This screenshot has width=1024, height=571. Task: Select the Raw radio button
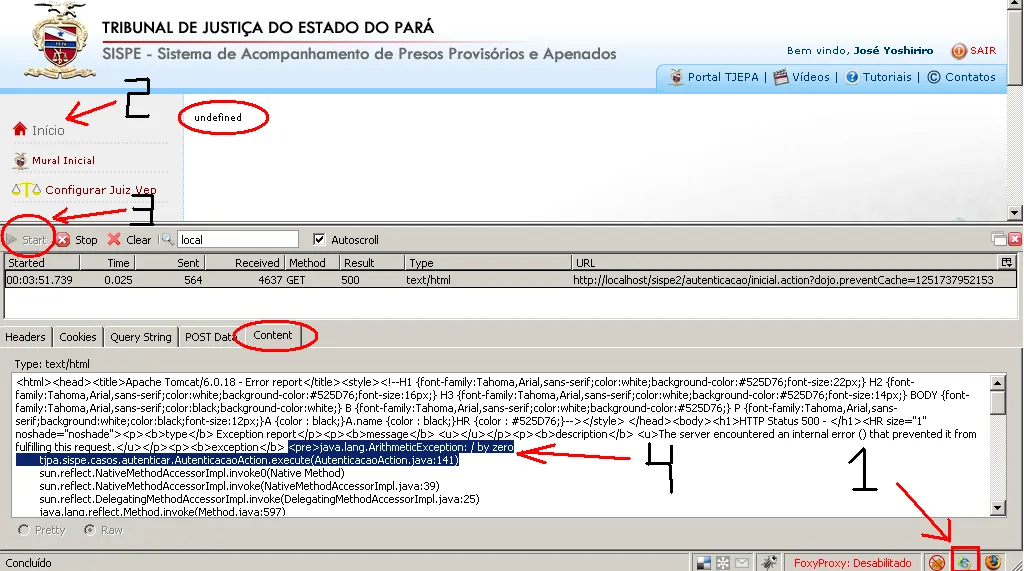coord(89,530)
